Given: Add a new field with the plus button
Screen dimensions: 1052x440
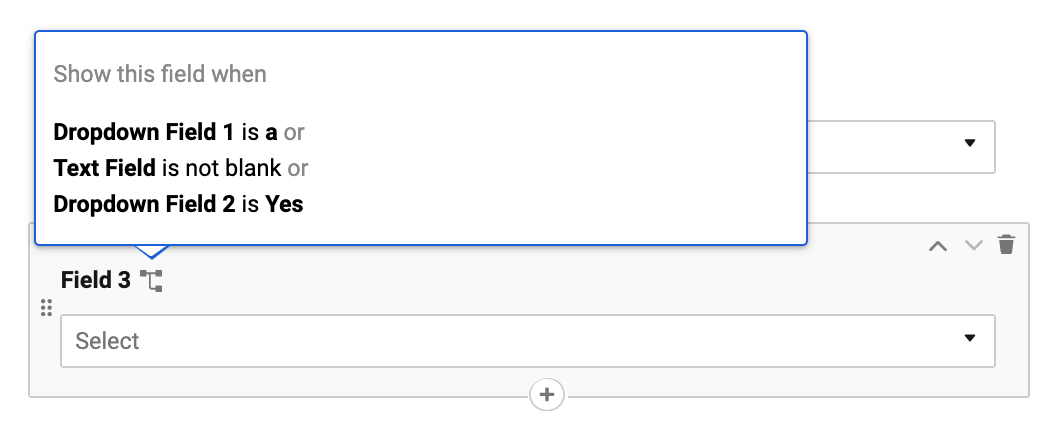Looking at the screenshot, I should coord(547,395).
